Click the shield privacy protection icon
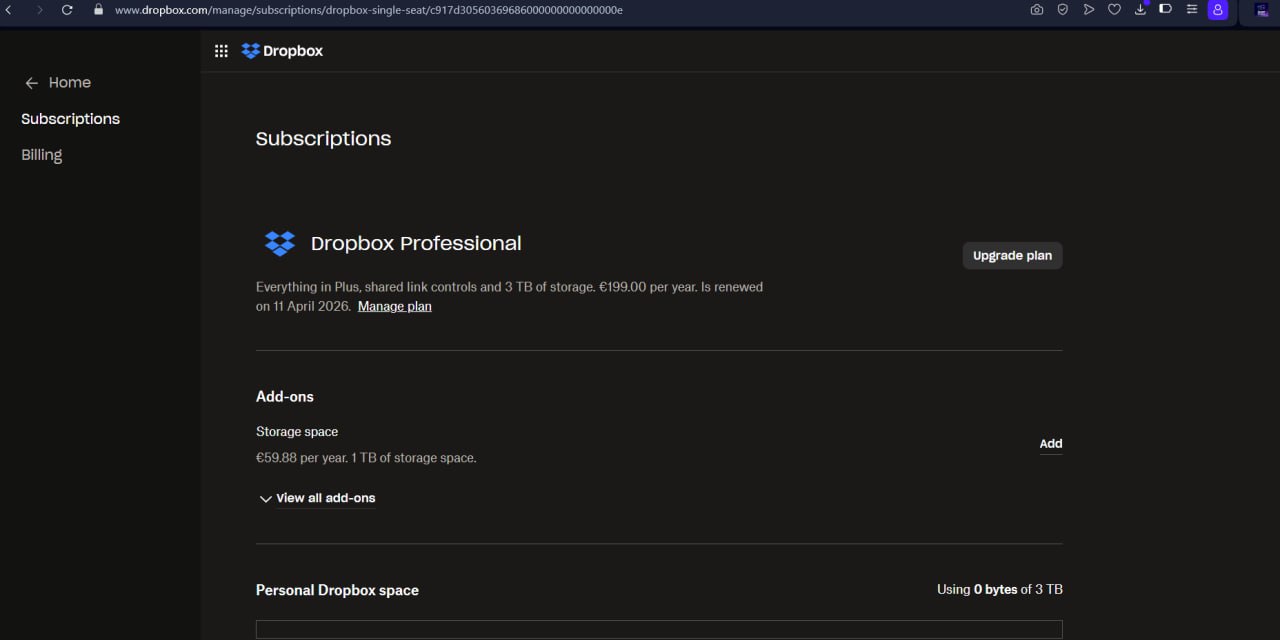Viewport: 1280px width, 640px height. point(1062,10)
